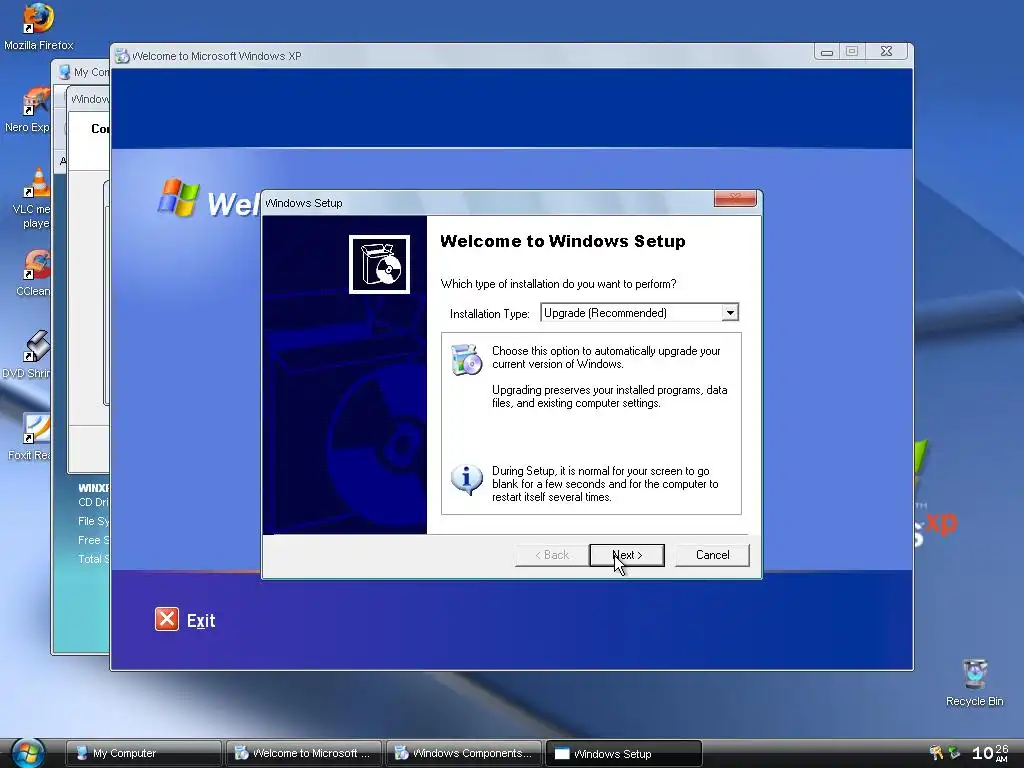This screenshot has width=1024, height=768.
Task: Switch to My Computer in taskbar
Action: [x=144, y=753]
